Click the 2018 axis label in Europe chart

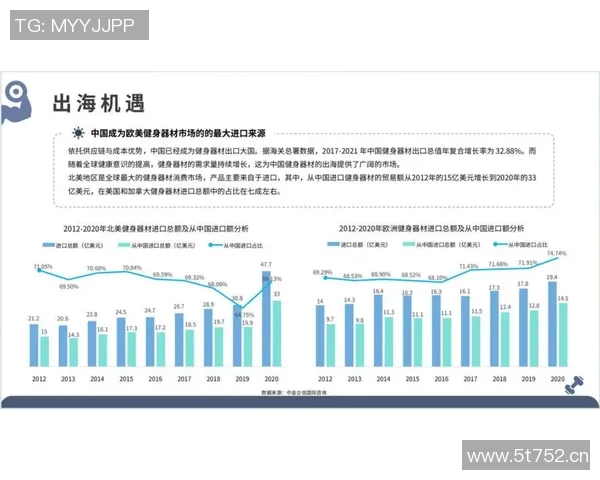[499, 379]
